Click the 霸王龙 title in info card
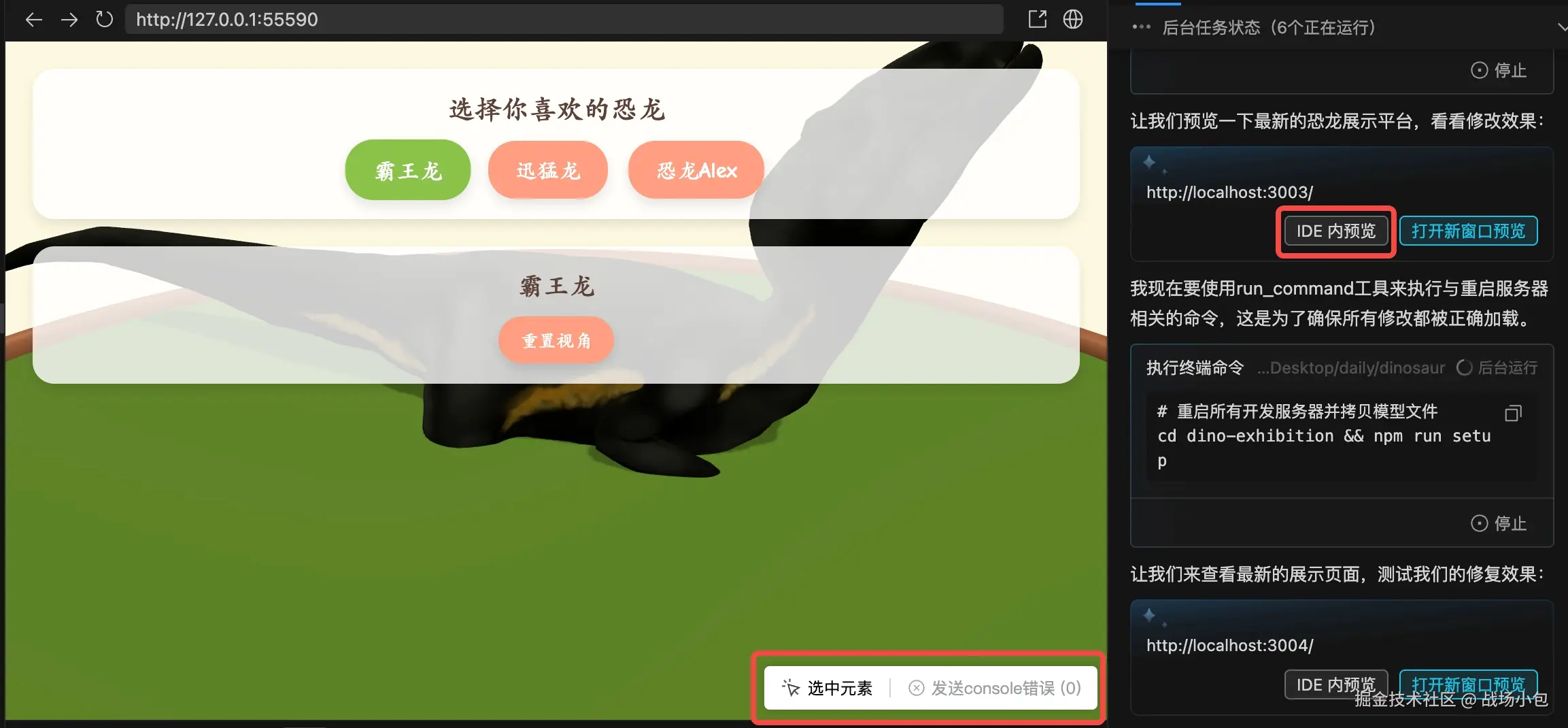 [x=556, y=286]
